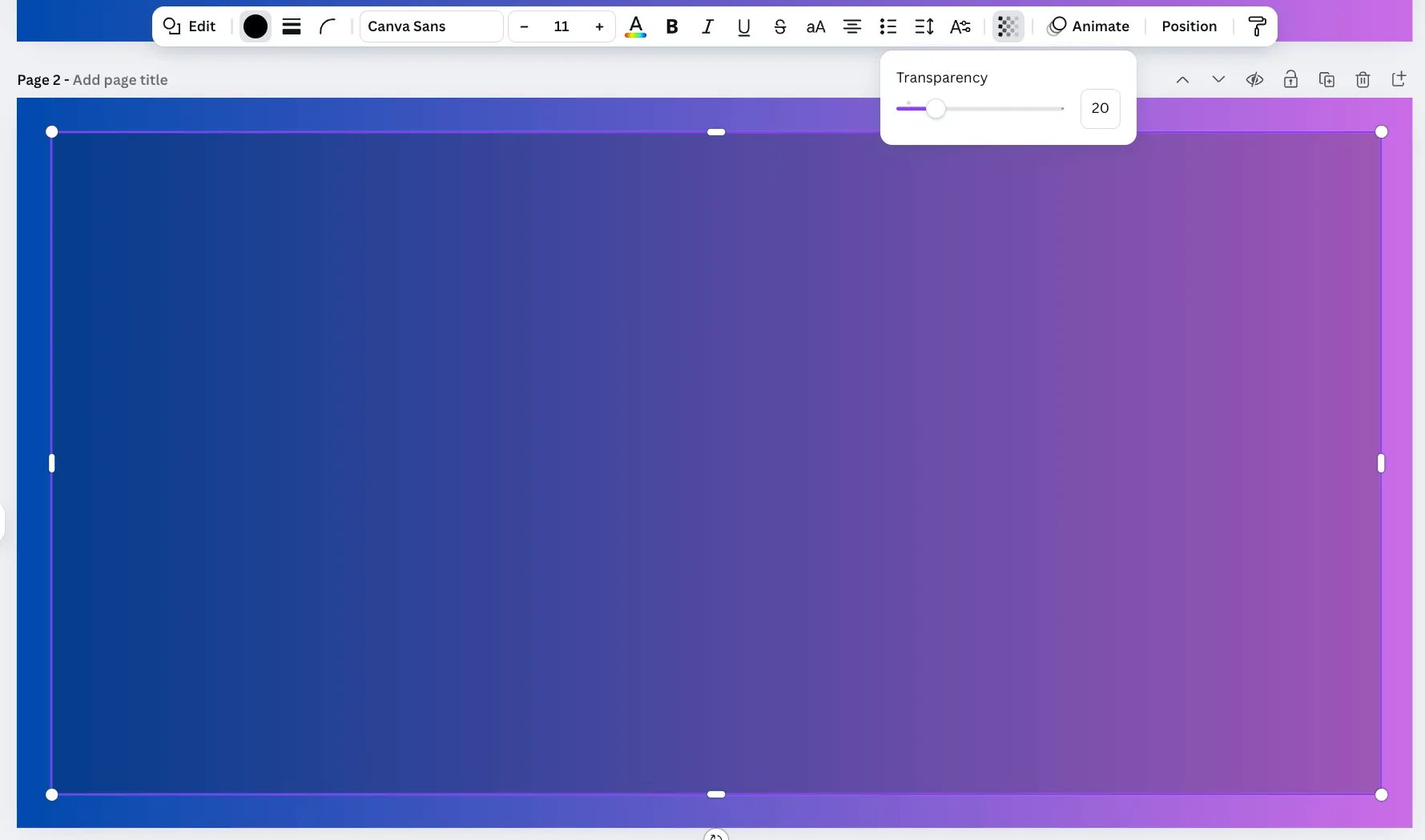Toggle Strikethrough text formatting
The image size is (1425, 840).
(779, 26)
